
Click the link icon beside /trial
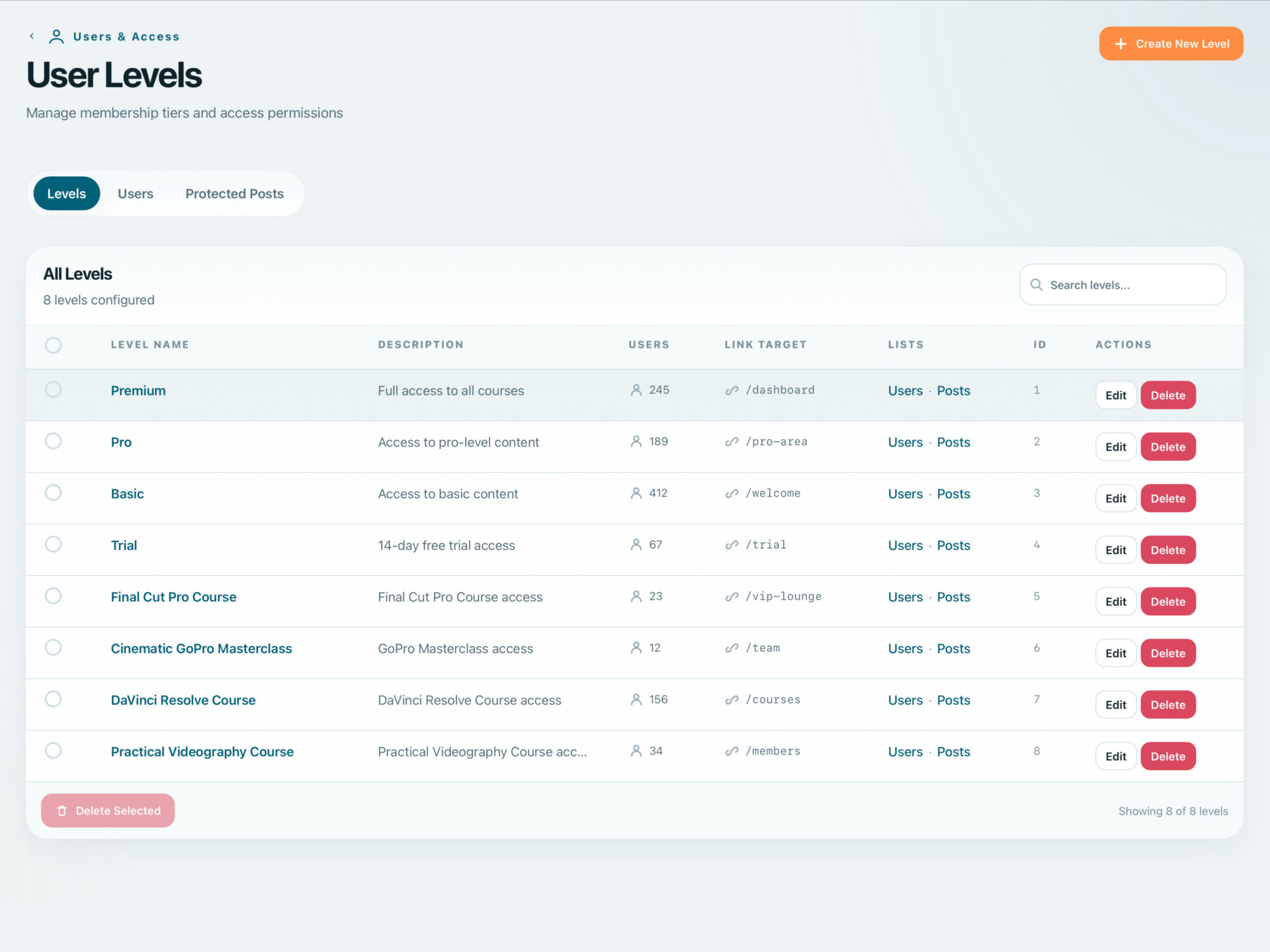[x=732, y=545]
